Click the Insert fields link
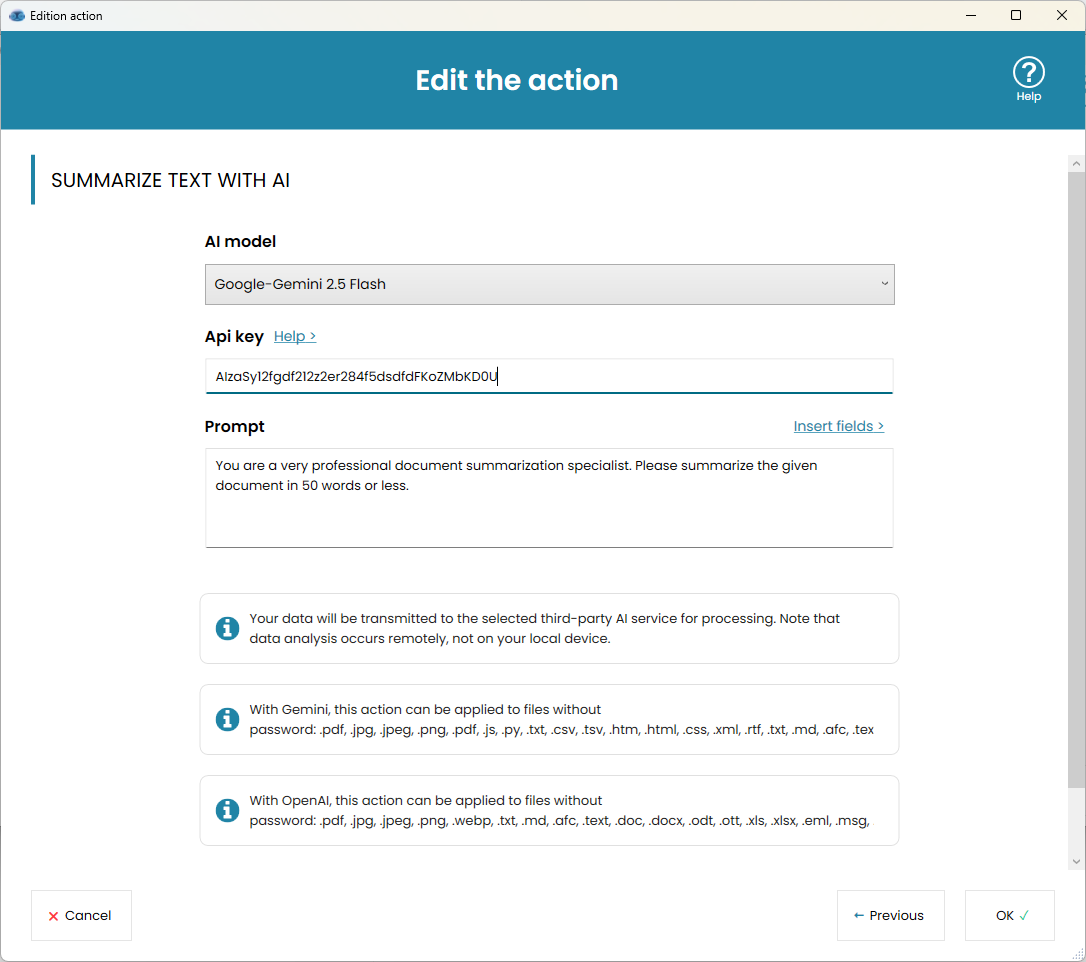The height and width of the screenshot is (962, 1086). (x=838, y=426)
